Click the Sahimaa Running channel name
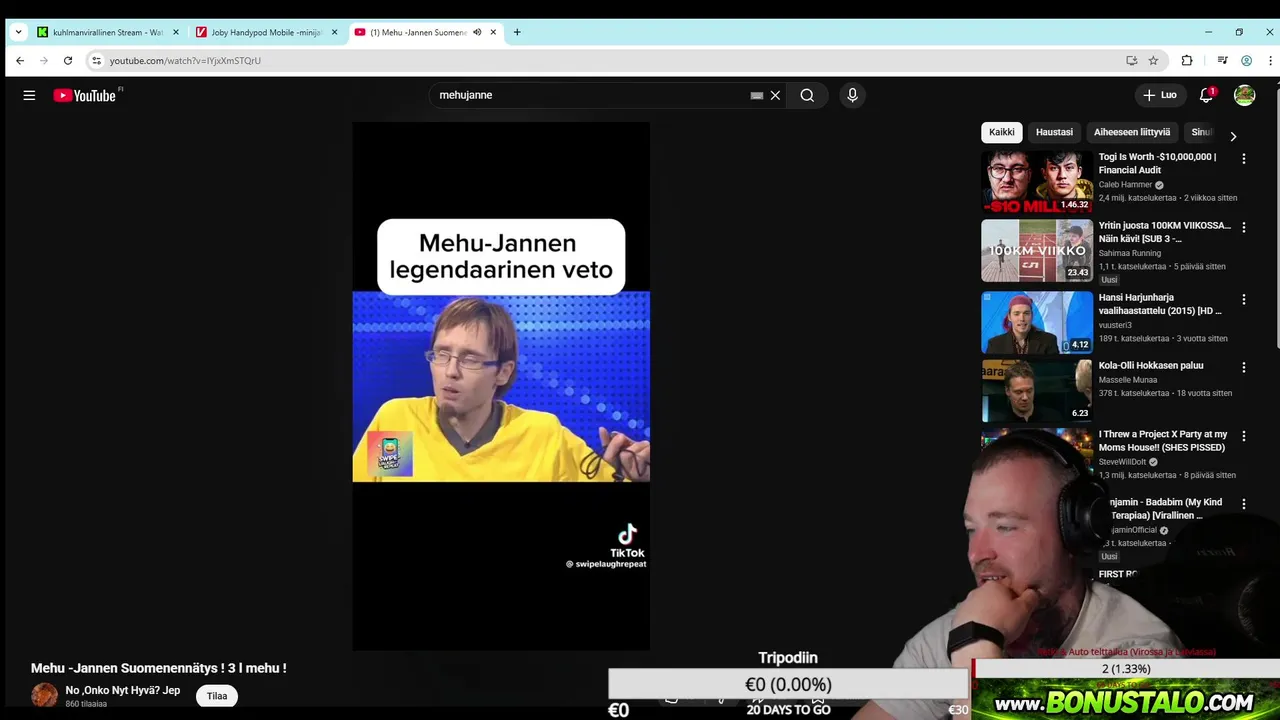Image resolution: width=1280 pixels, height=720 pixels. point(1130,253)
